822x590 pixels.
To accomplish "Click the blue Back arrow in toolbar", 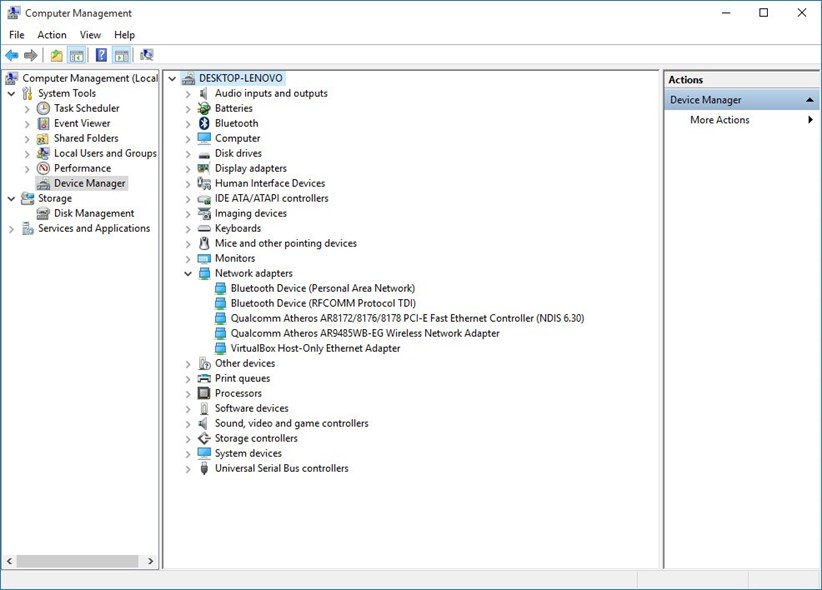I will [x=12, y=55].
